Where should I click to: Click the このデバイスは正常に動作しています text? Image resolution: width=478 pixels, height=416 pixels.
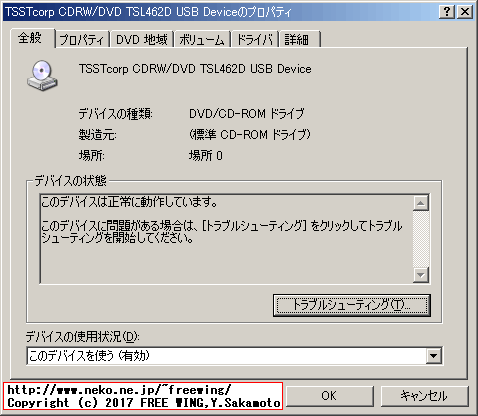(129, 202)
